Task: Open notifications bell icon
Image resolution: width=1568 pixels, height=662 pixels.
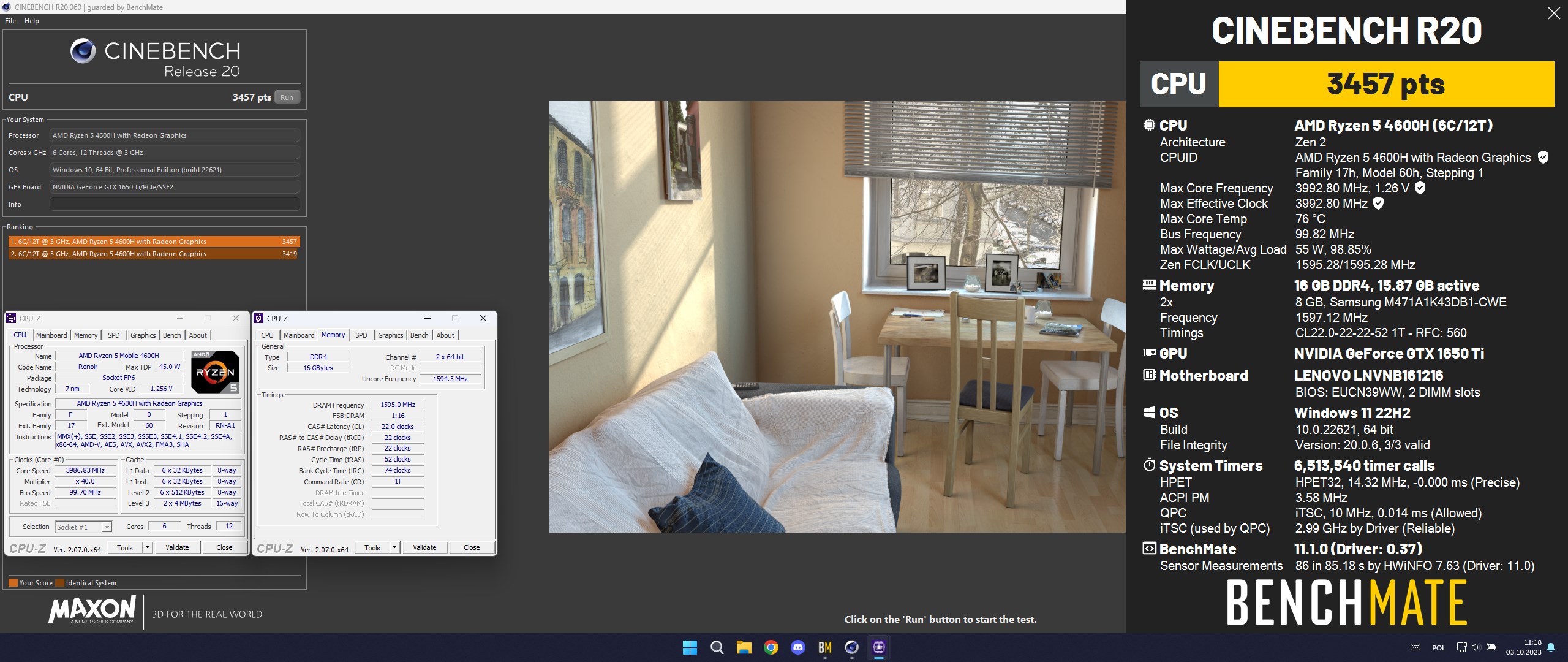Action: click(x=1551, y=647)
